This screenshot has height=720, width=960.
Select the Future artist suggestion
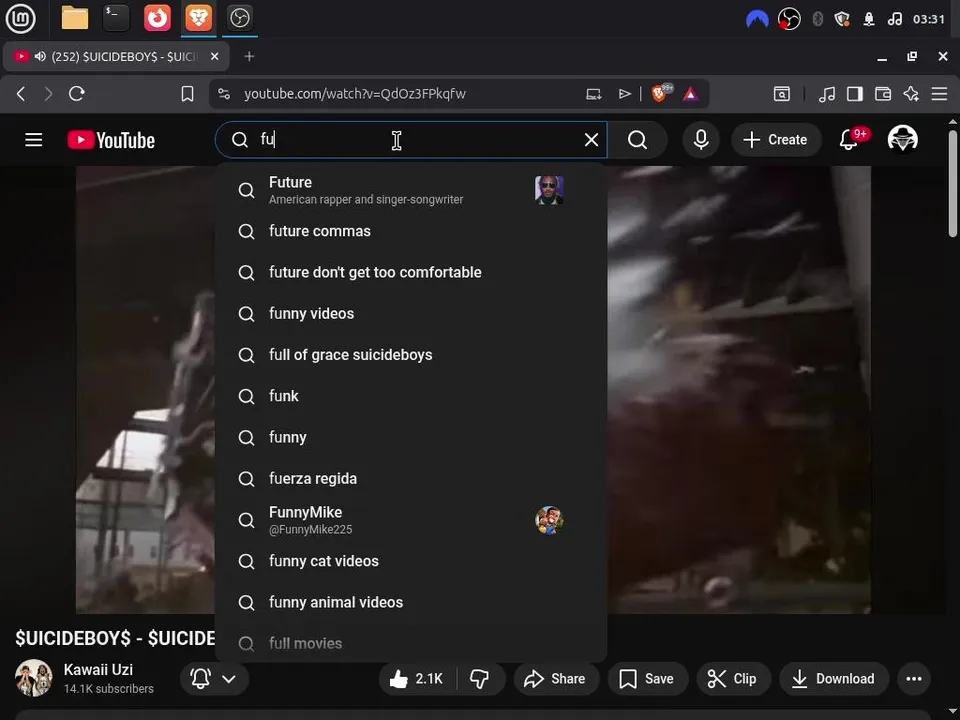tap(411, 190)
